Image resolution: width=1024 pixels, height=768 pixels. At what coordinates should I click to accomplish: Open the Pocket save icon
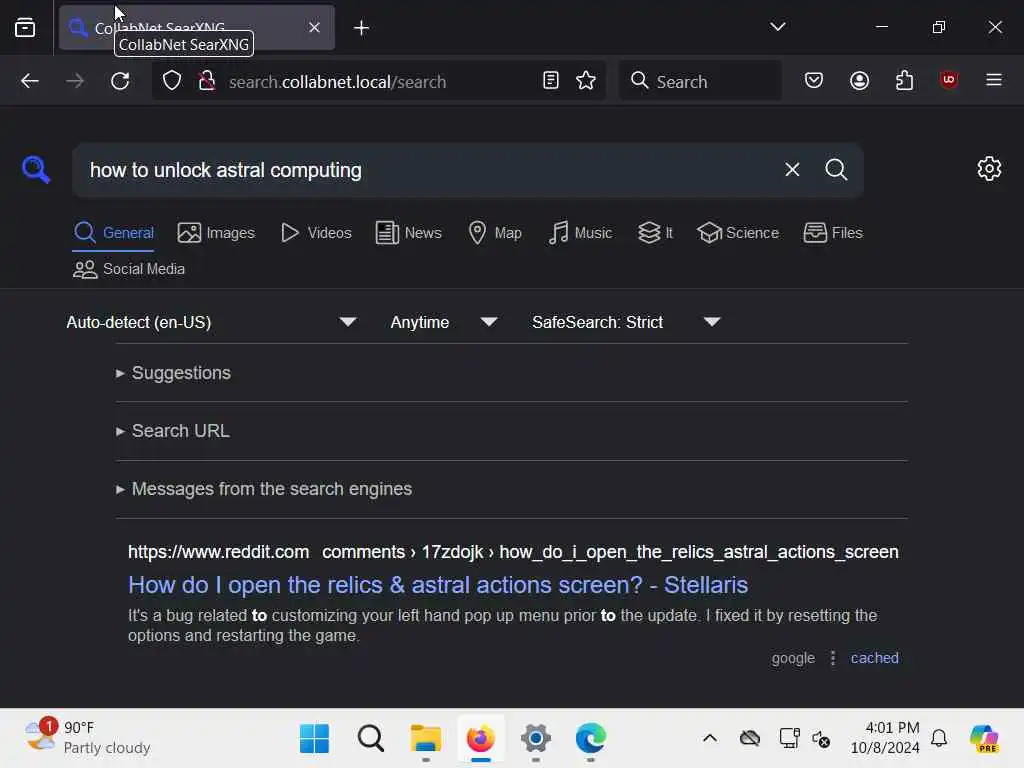point(814,80)
